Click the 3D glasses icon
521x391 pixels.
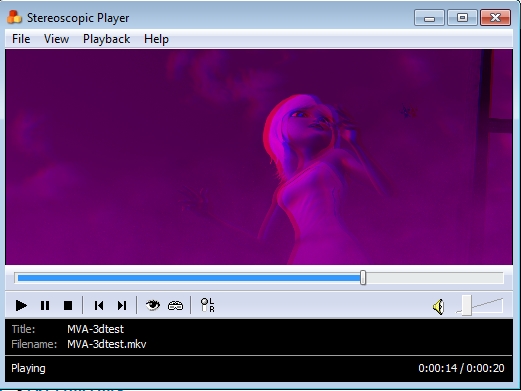(x=175, y=305)
